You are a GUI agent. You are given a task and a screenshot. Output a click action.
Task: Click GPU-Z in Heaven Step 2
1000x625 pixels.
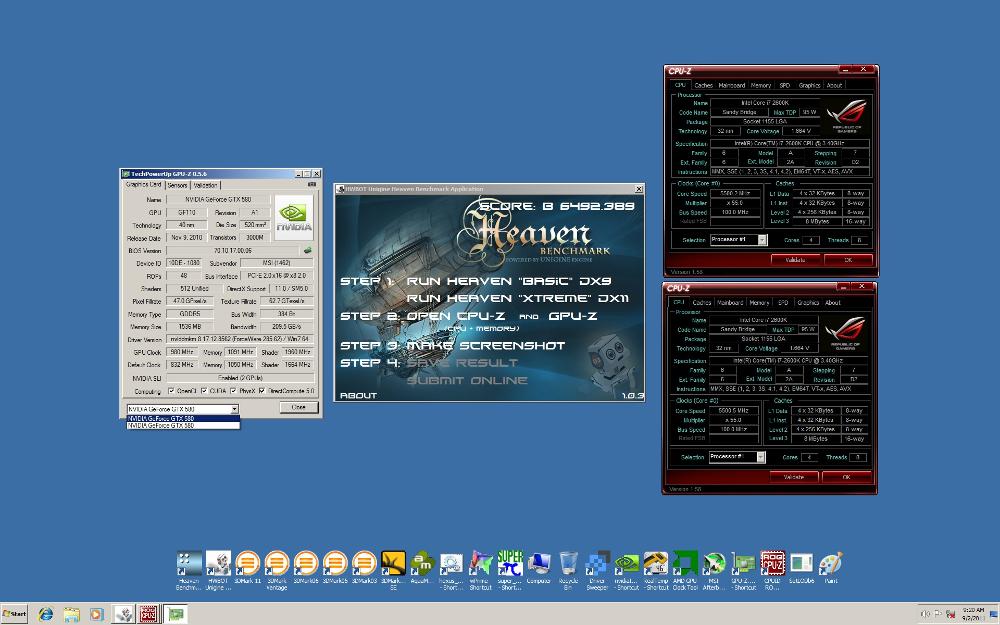[x=573, y=316]
